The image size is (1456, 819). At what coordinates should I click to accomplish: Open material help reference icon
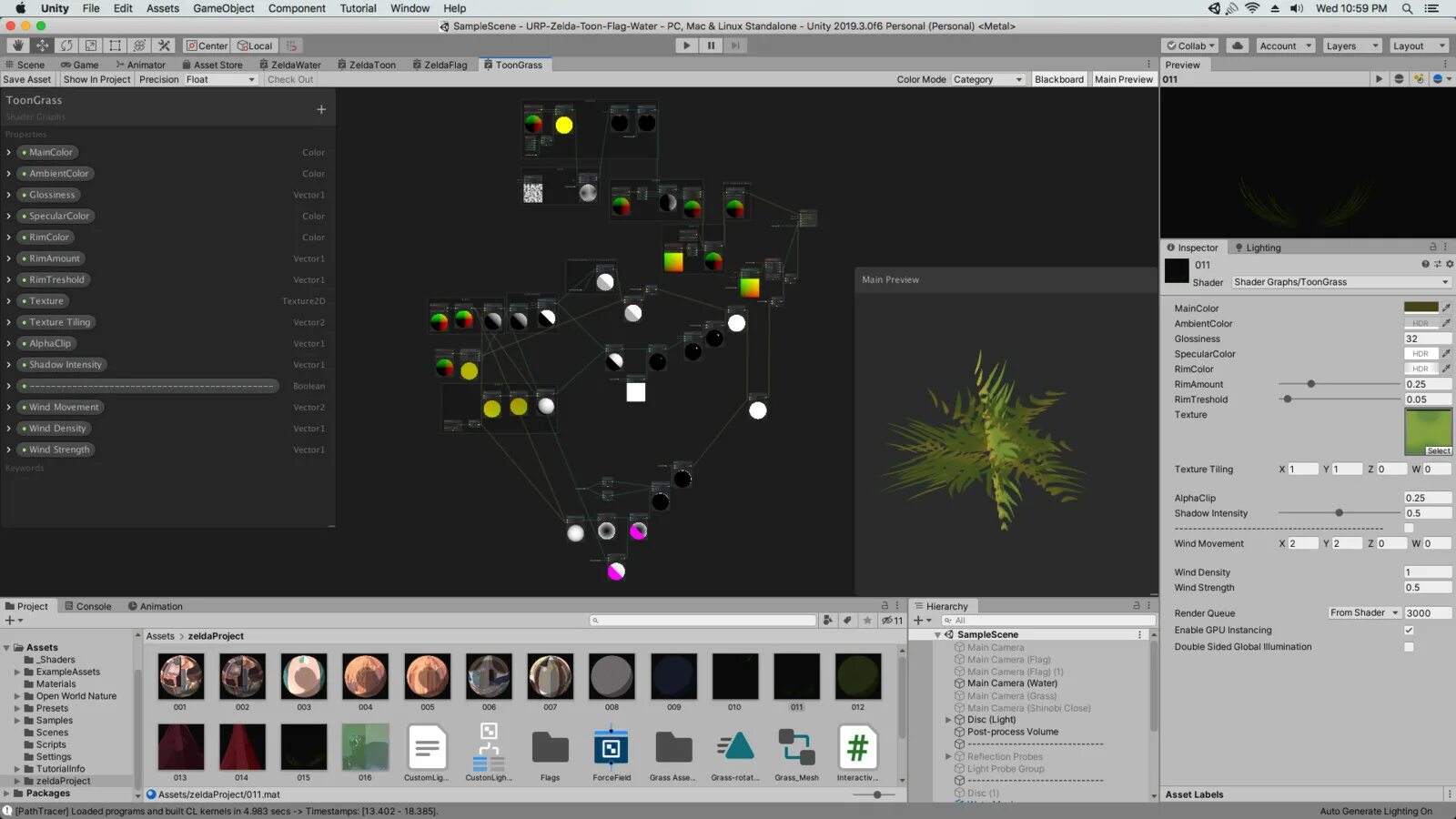[1425, 264]
